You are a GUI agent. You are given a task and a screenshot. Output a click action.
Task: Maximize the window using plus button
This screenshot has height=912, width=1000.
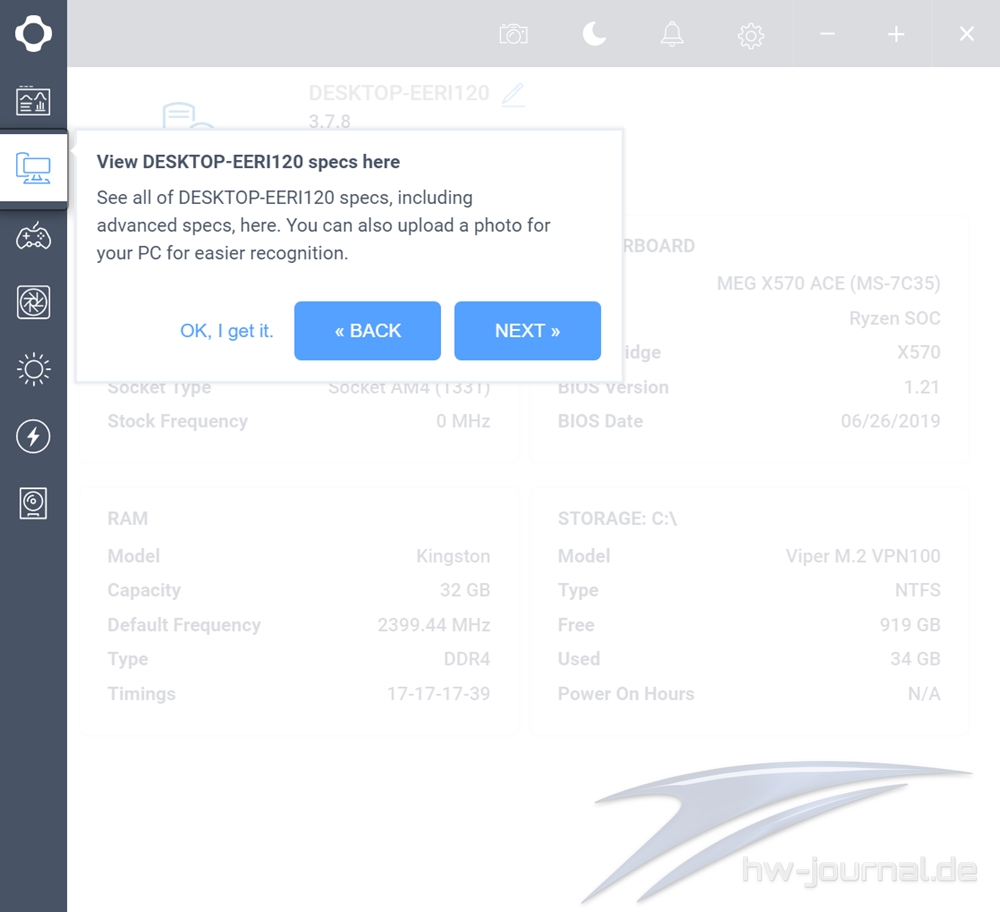[896, 34]
